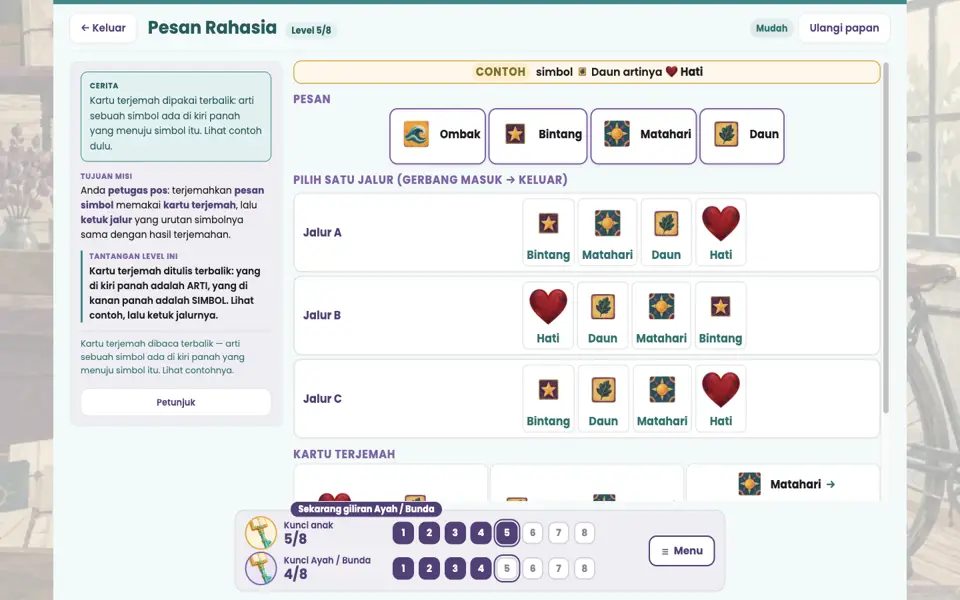Choose the Jalur A path row

click(x=587, y=233)
